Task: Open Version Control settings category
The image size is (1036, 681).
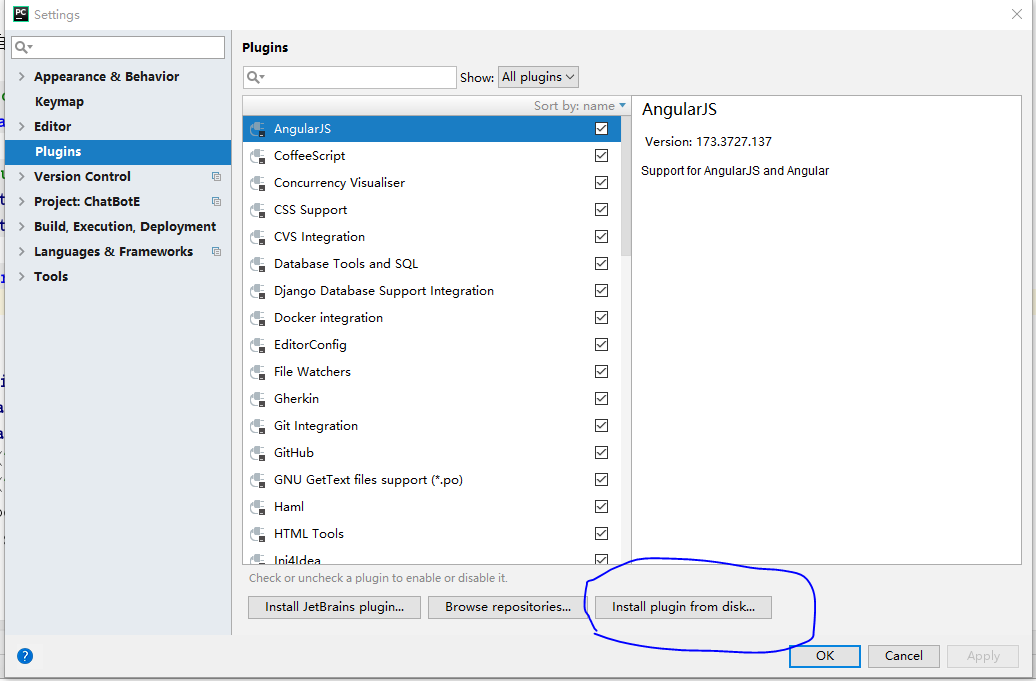Action: 83,176
